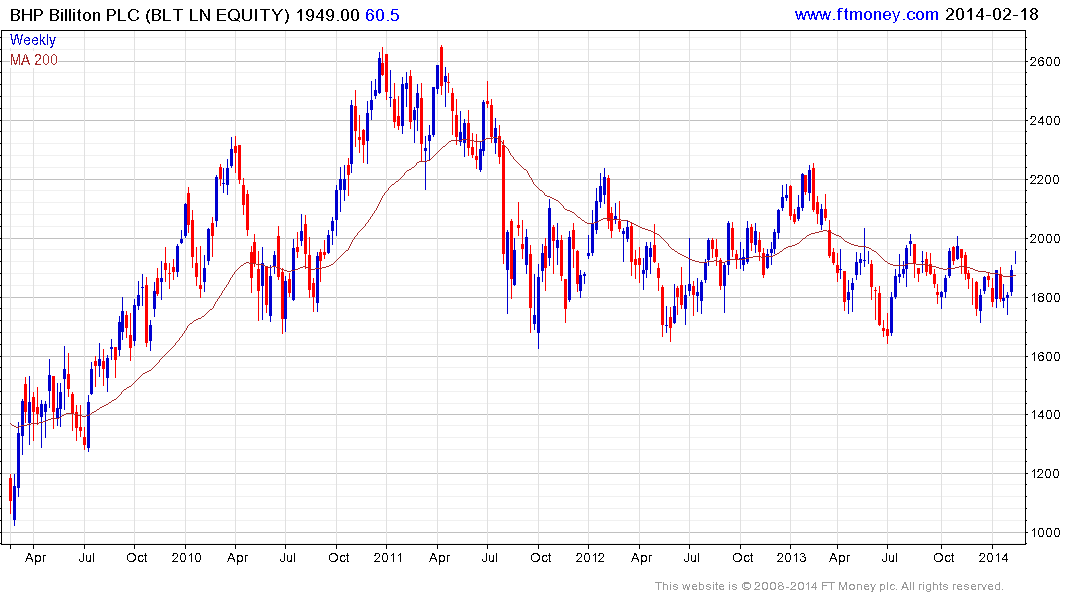Select the 2014 marker on time axis
Image resolution: width=1075 pixels, height=600 pixels.
[993, 557]
